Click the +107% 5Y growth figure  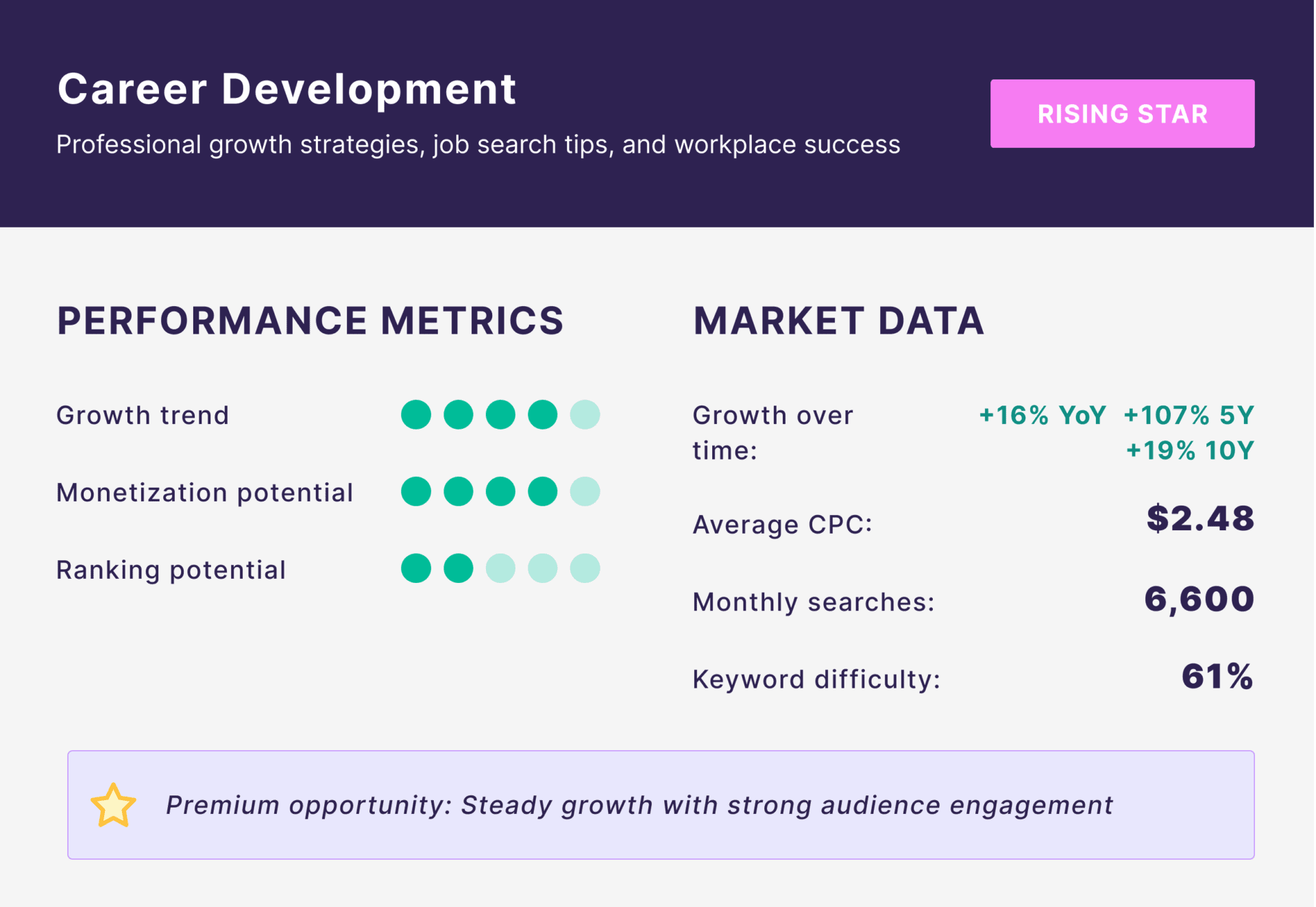[1189, 415]
